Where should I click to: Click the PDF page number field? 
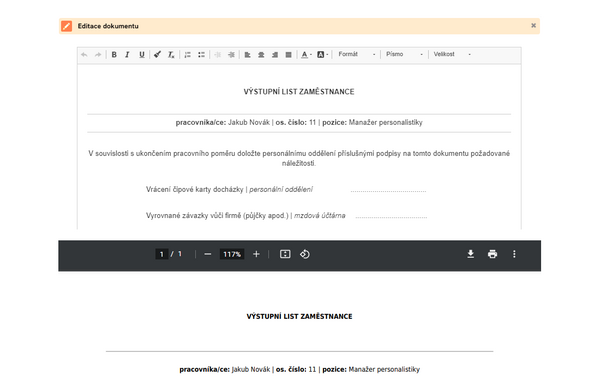(161, 254)
